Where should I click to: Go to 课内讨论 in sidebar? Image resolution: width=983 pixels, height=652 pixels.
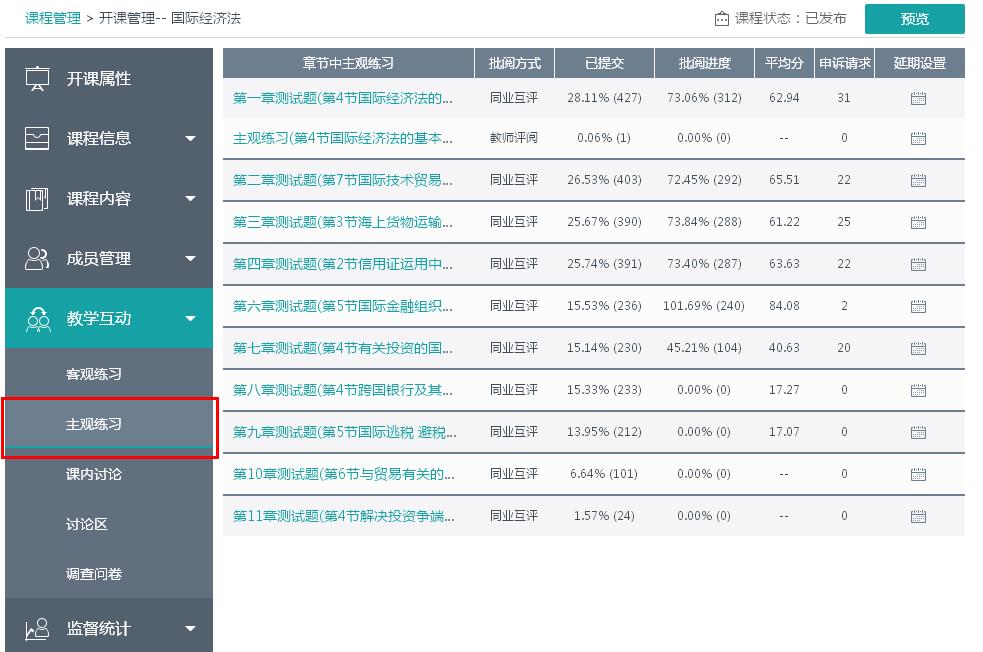click(x=94, y=474)
